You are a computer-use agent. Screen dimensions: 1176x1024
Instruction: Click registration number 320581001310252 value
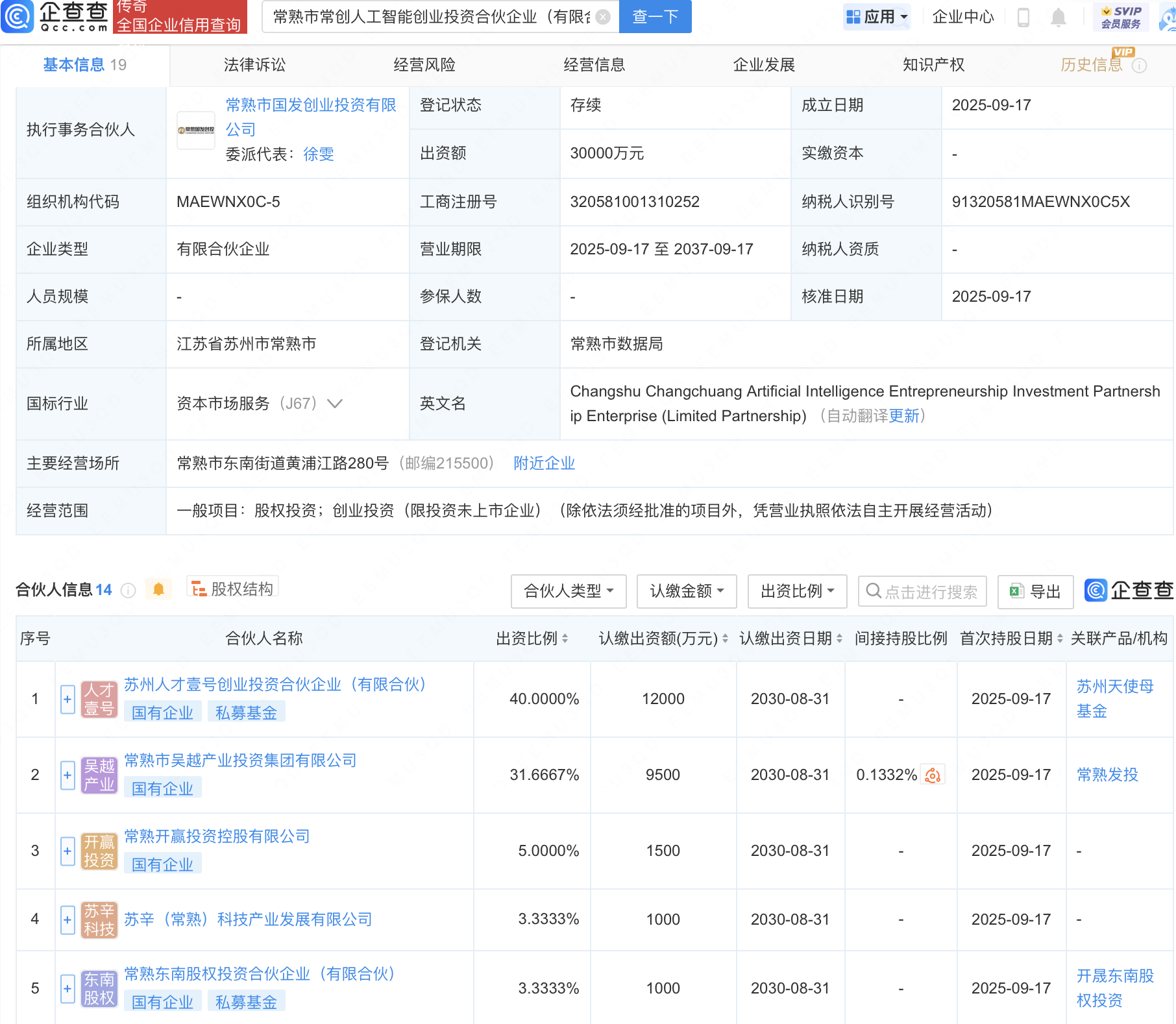635,202
